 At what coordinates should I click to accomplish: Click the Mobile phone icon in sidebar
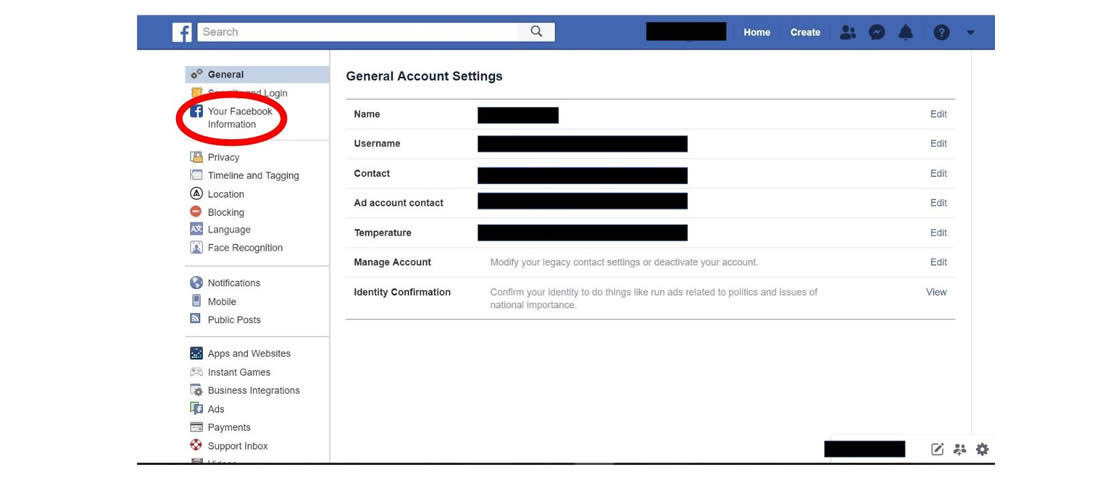click(x=196, y=301)
